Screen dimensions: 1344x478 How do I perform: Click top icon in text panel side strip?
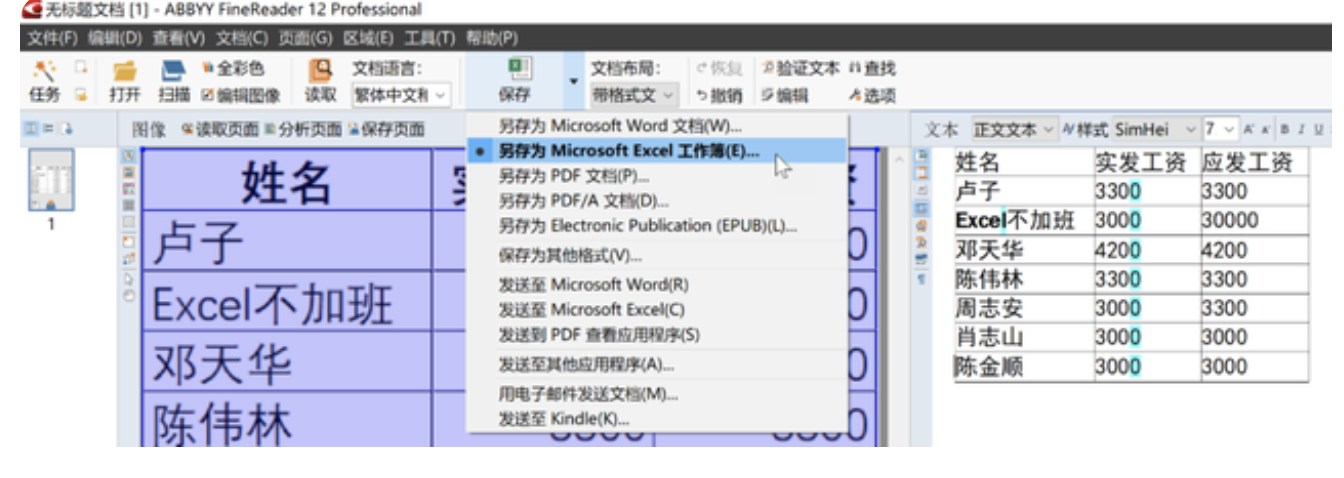point(921,157)
